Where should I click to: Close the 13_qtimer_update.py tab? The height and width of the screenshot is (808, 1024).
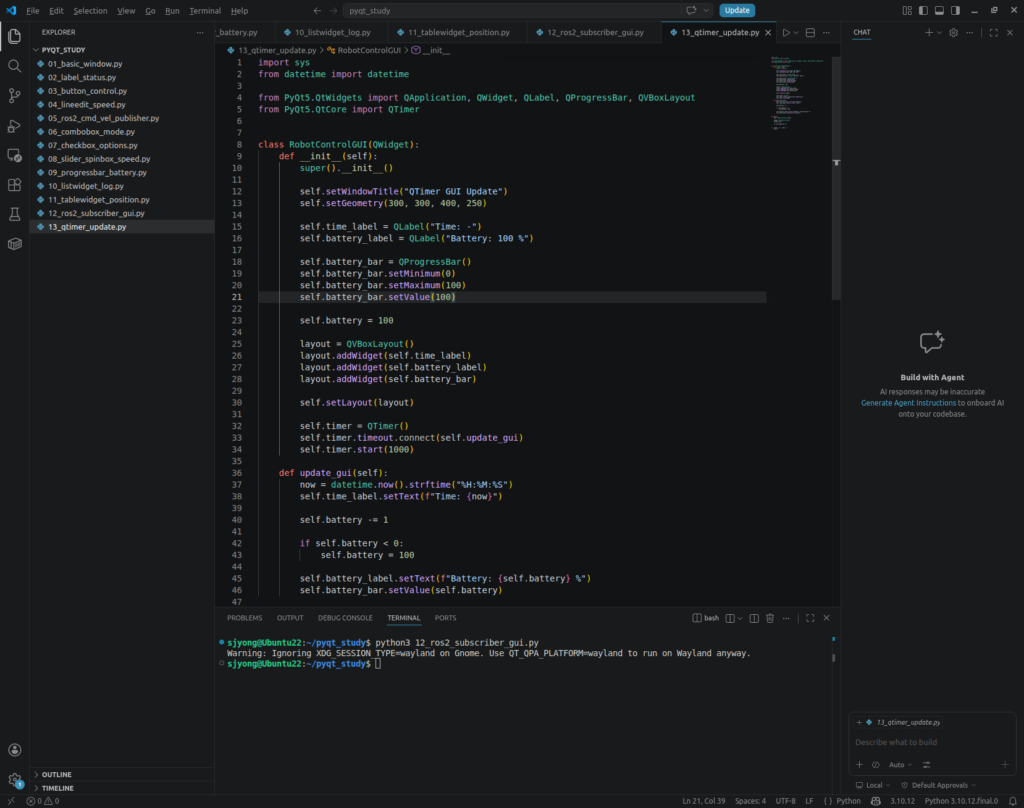[768, 33]
